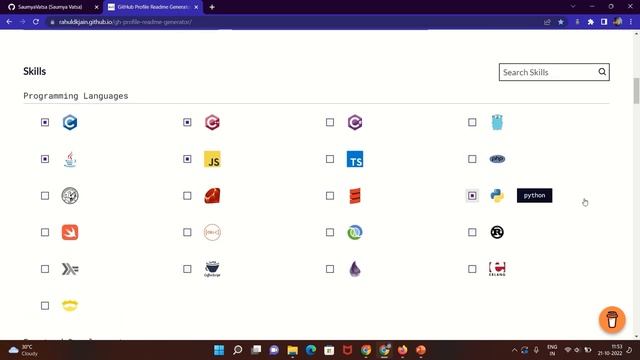
Task: Click the yellow JS JavaScript icon
Action: click(x=212, y=159)
